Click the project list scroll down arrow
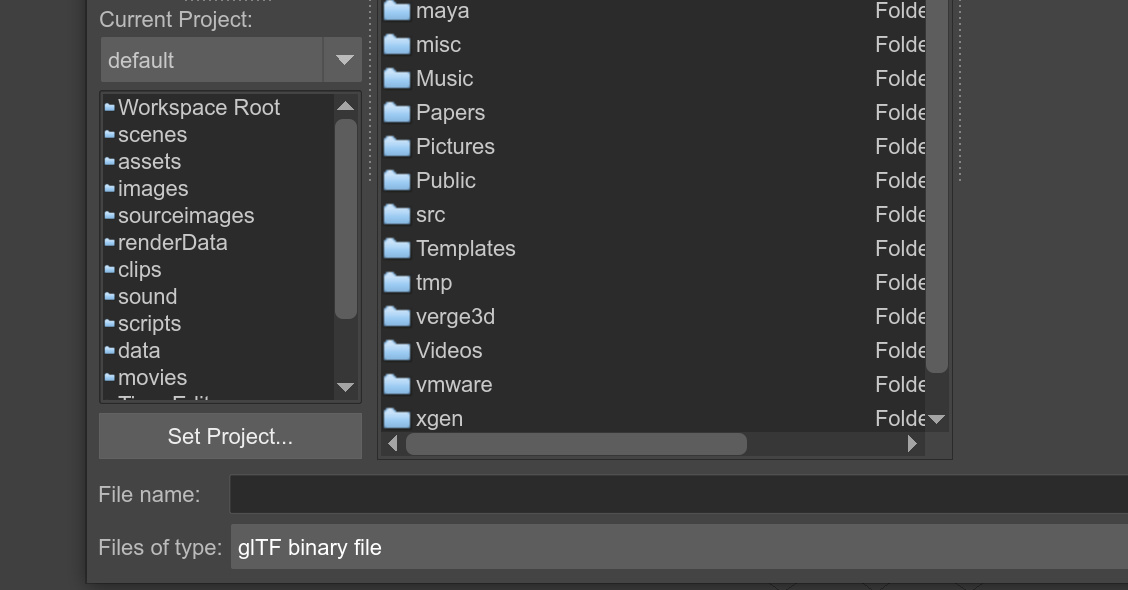The image size is (1128, 590). tap(345, 387)
